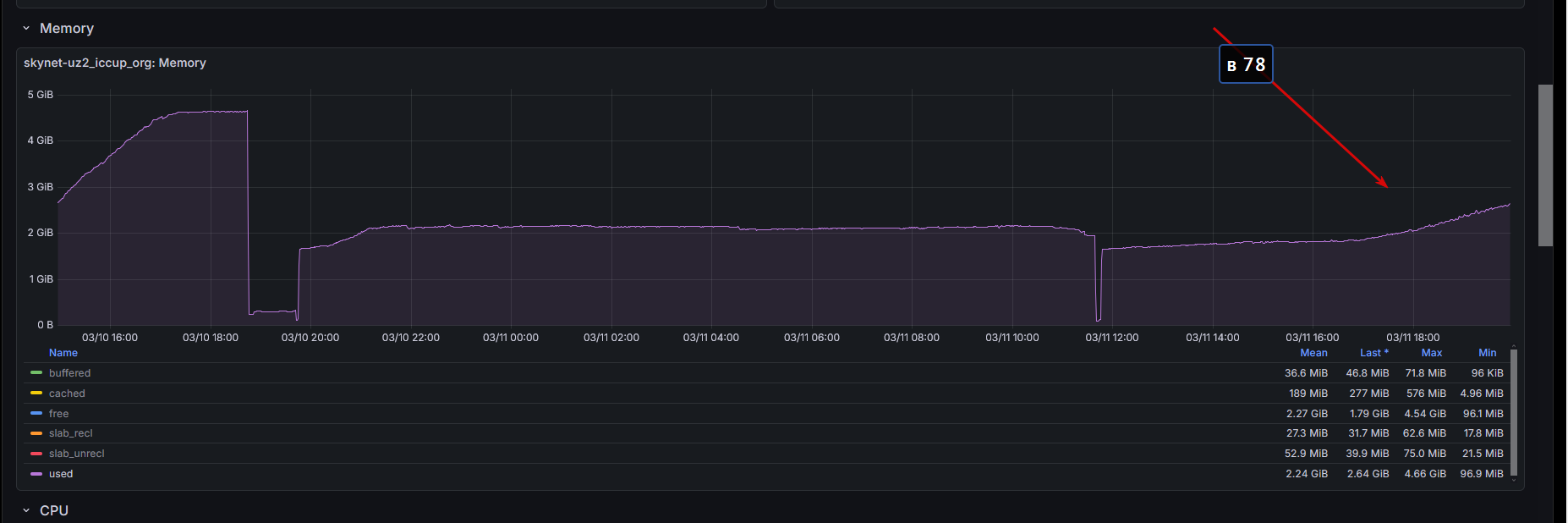Image resolution: width=1568 pixels, height=523 pixels.
Task: Sort the legend by Mean column
Action: pyautogui.click(x=1313, y=353)
